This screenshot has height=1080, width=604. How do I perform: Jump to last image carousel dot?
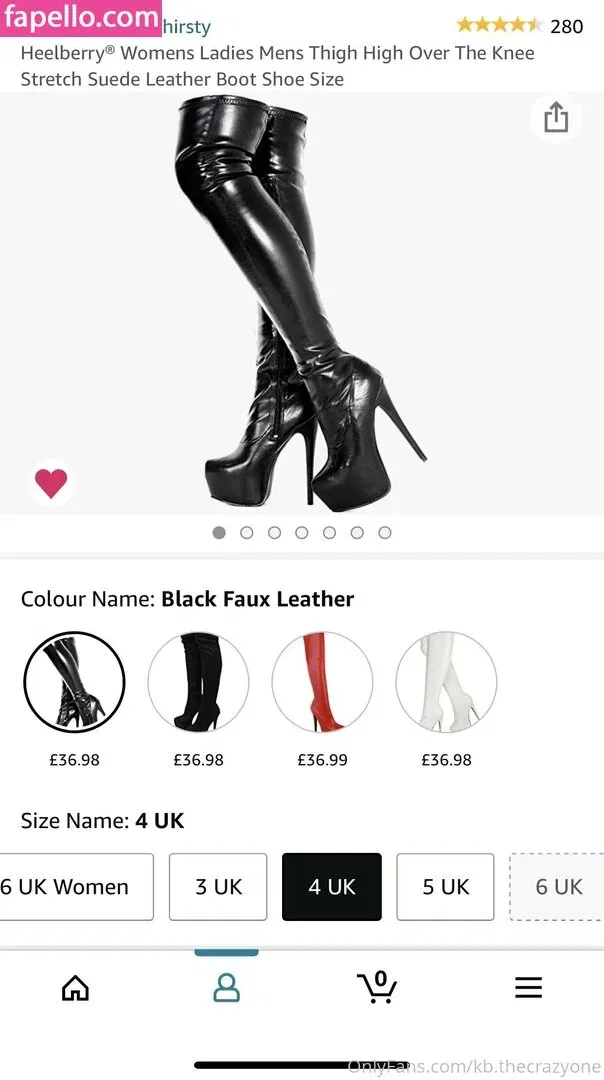tap(385, 532)
